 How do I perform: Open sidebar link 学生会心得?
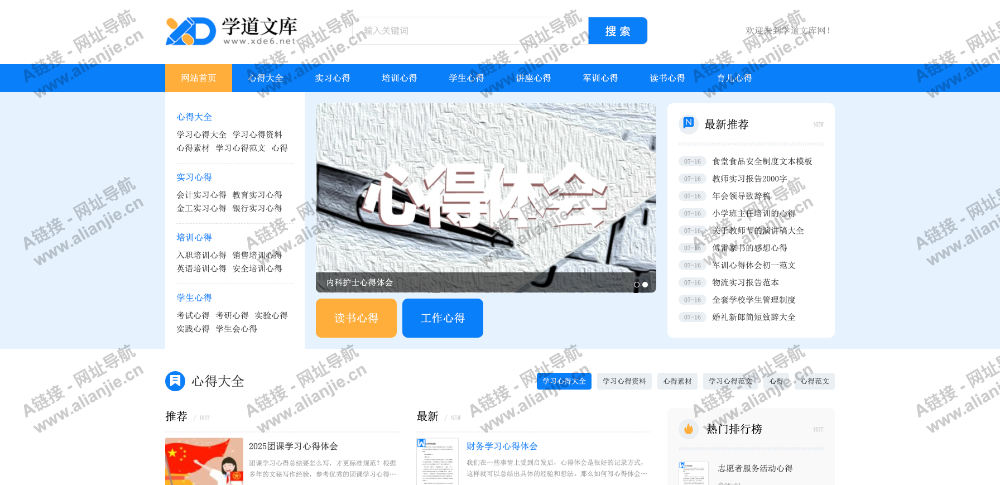click(x=237, y=329)
